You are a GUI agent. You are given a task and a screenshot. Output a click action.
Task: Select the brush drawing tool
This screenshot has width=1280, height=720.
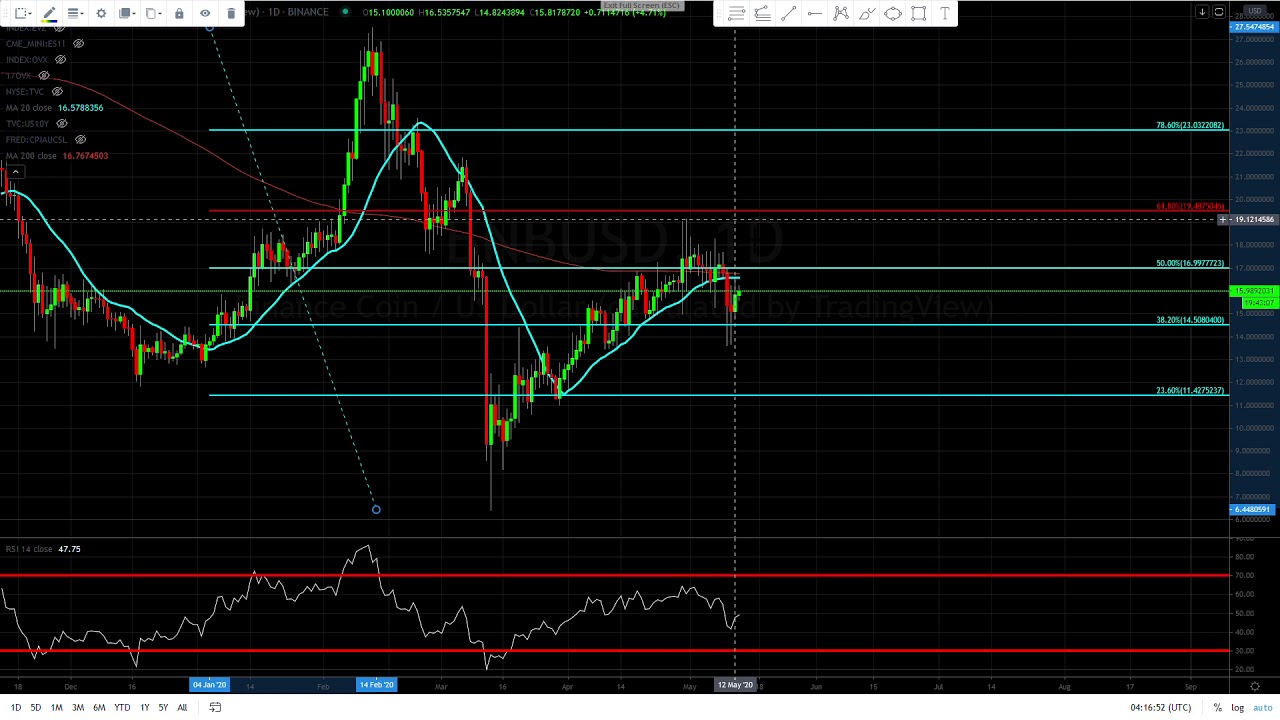coord(866,13)
